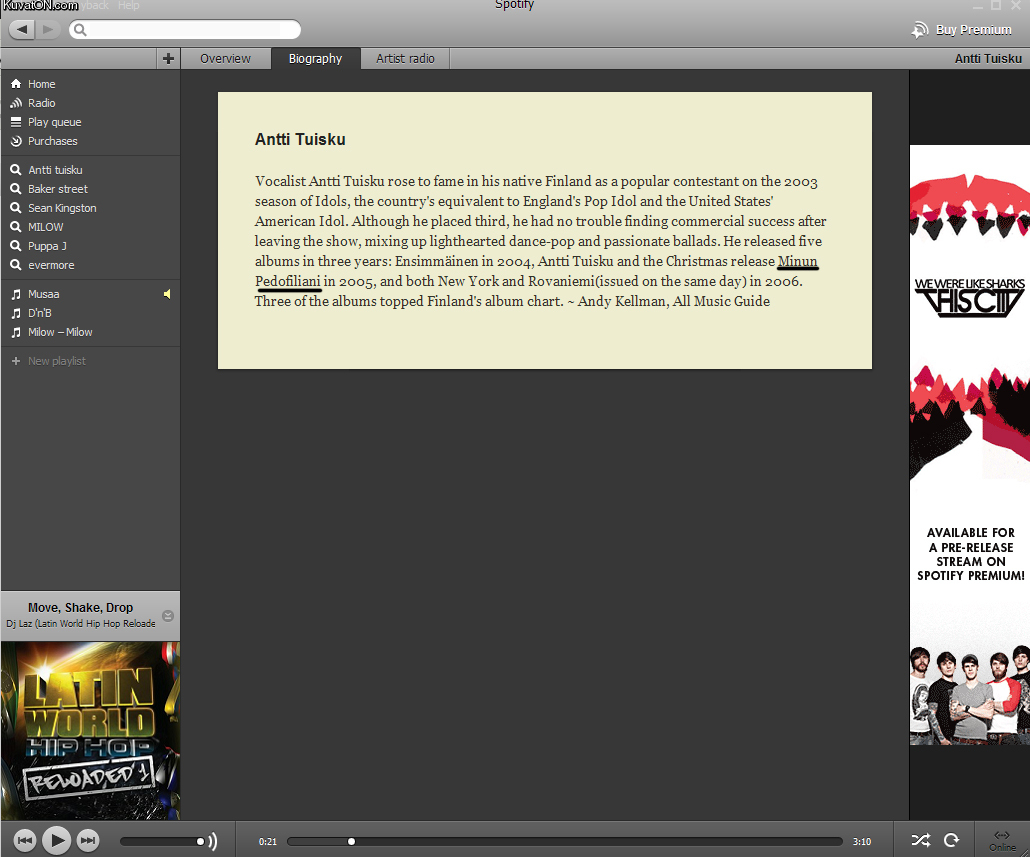Open the Sean Kingston saved search
This screenshot has width=1030, height=857.
62,208
